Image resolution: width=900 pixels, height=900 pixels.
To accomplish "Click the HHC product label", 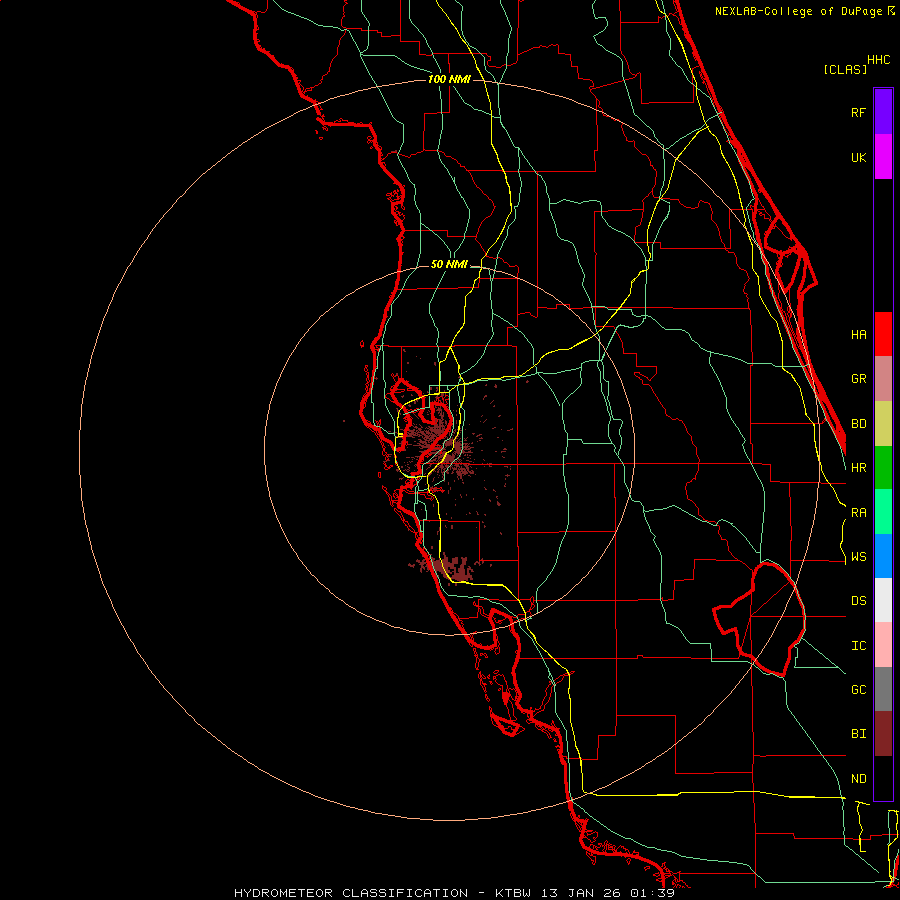I will [x=878, y=60].
